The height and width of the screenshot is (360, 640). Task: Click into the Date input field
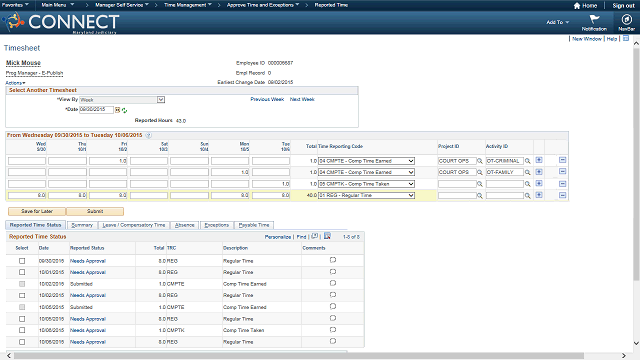[x=96, y=109]
